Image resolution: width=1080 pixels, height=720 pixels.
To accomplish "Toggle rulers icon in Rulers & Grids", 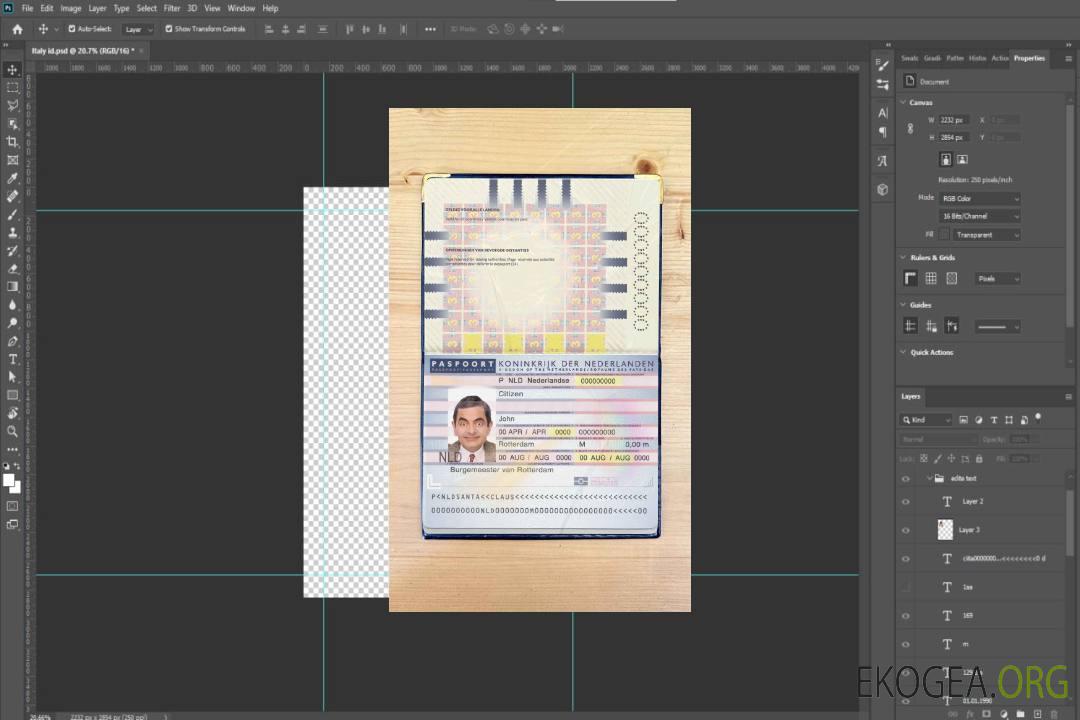I will click(911, 278).
